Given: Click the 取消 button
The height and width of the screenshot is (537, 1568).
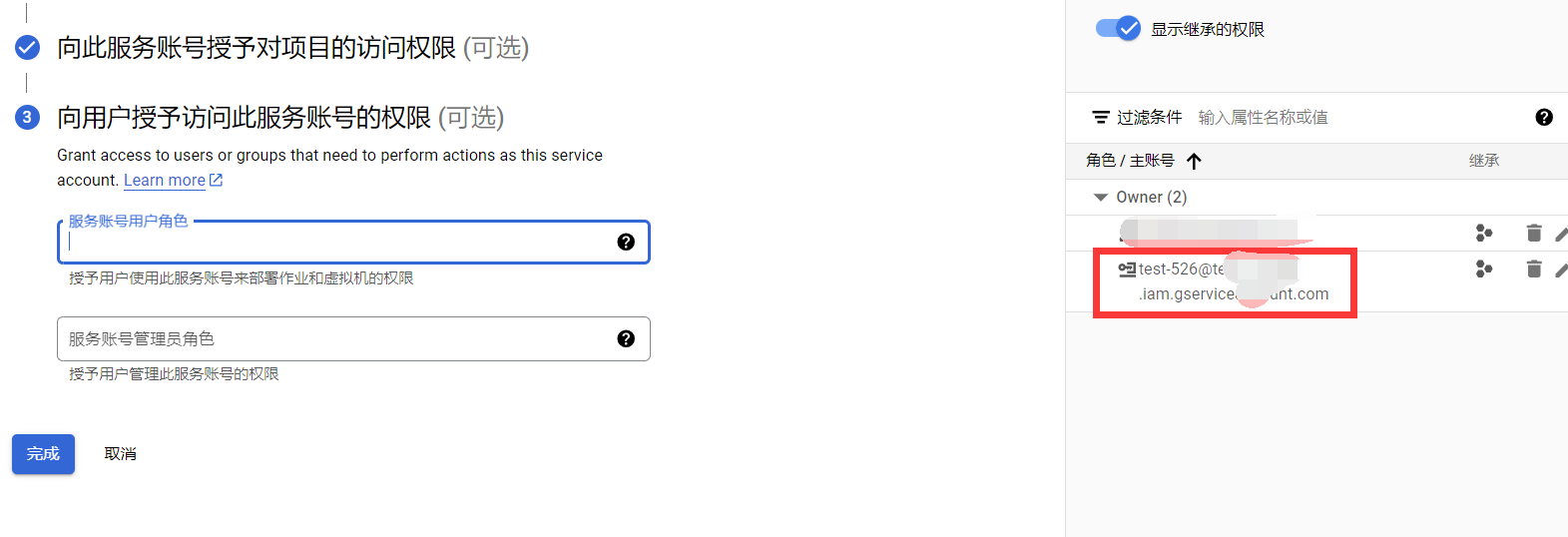Looking at the screenshot, I should 120,454.
